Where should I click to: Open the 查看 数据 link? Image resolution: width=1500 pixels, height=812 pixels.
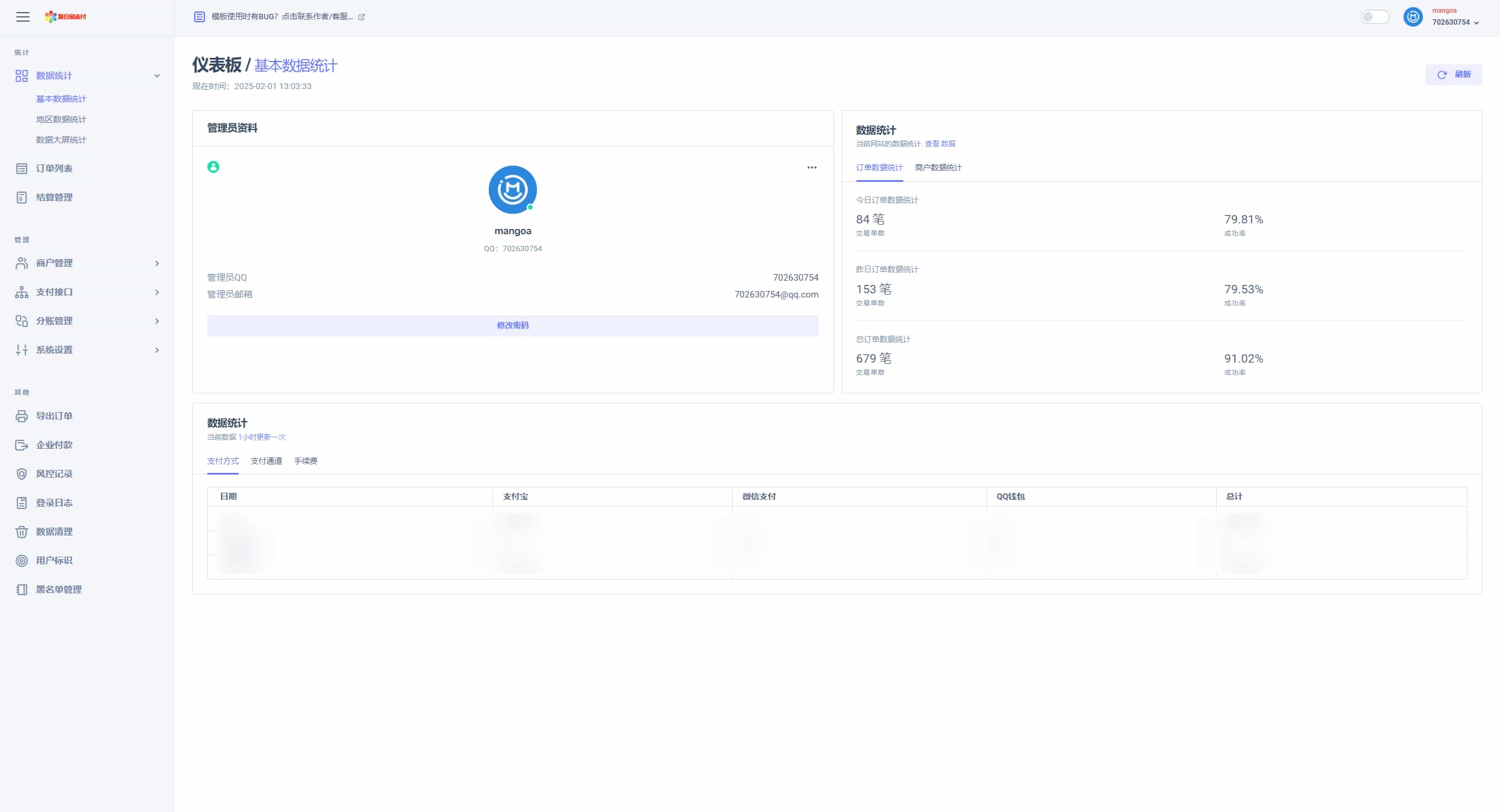pos(940,144)
